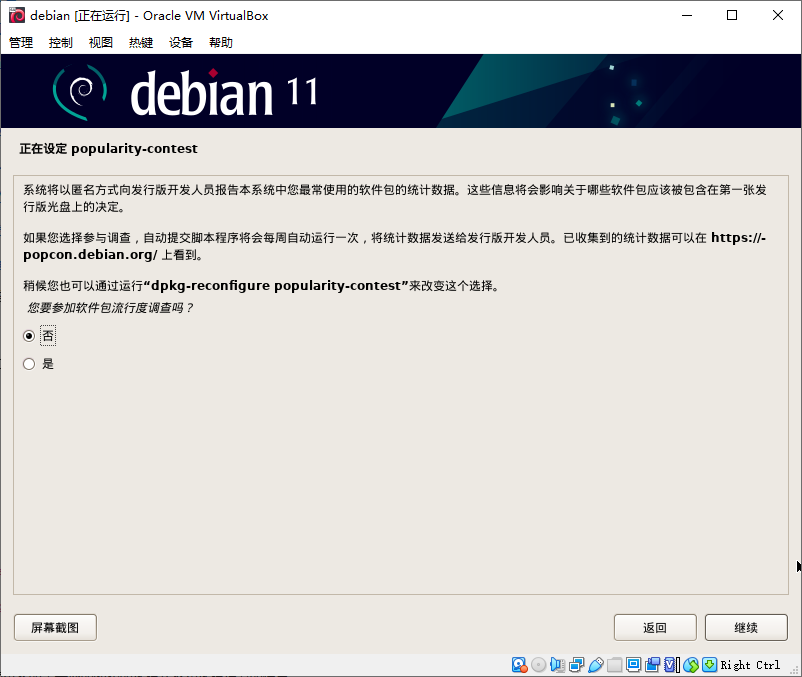
Task: Click the recording status icon
Action: [x=653, y=665]
